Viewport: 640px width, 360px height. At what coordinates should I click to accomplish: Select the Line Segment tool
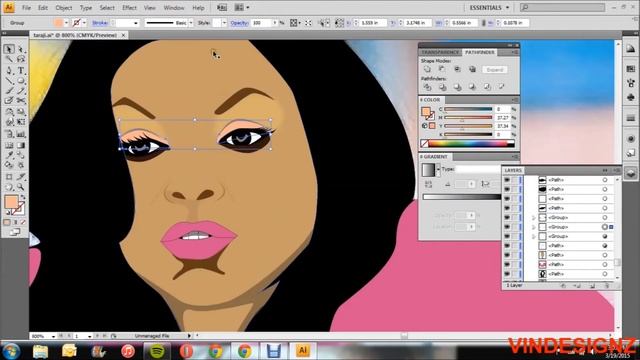[9, 81]
